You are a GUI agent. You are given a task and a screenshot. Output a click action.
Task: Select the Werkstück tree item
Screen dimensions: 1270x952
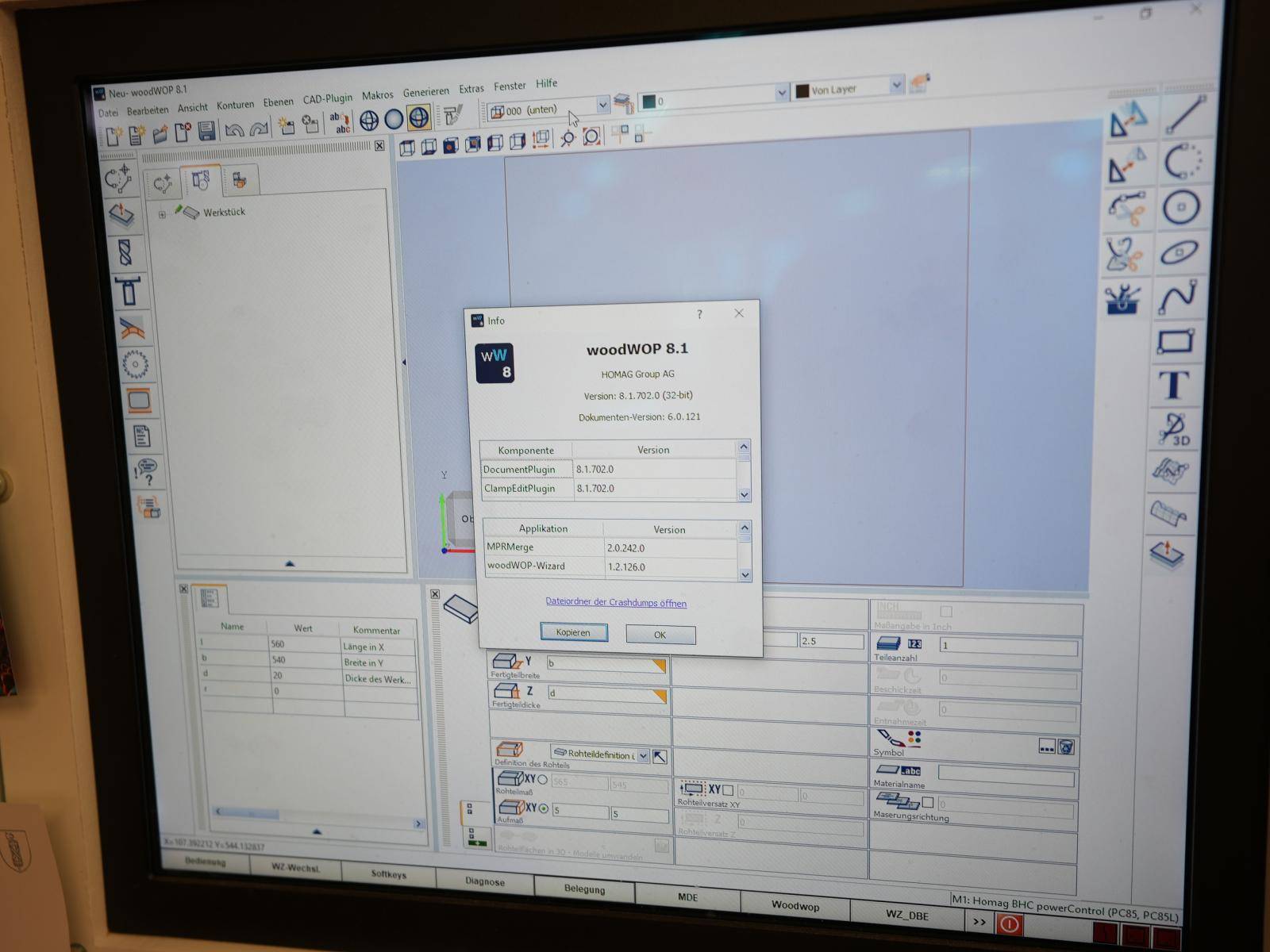click(224, 212)
